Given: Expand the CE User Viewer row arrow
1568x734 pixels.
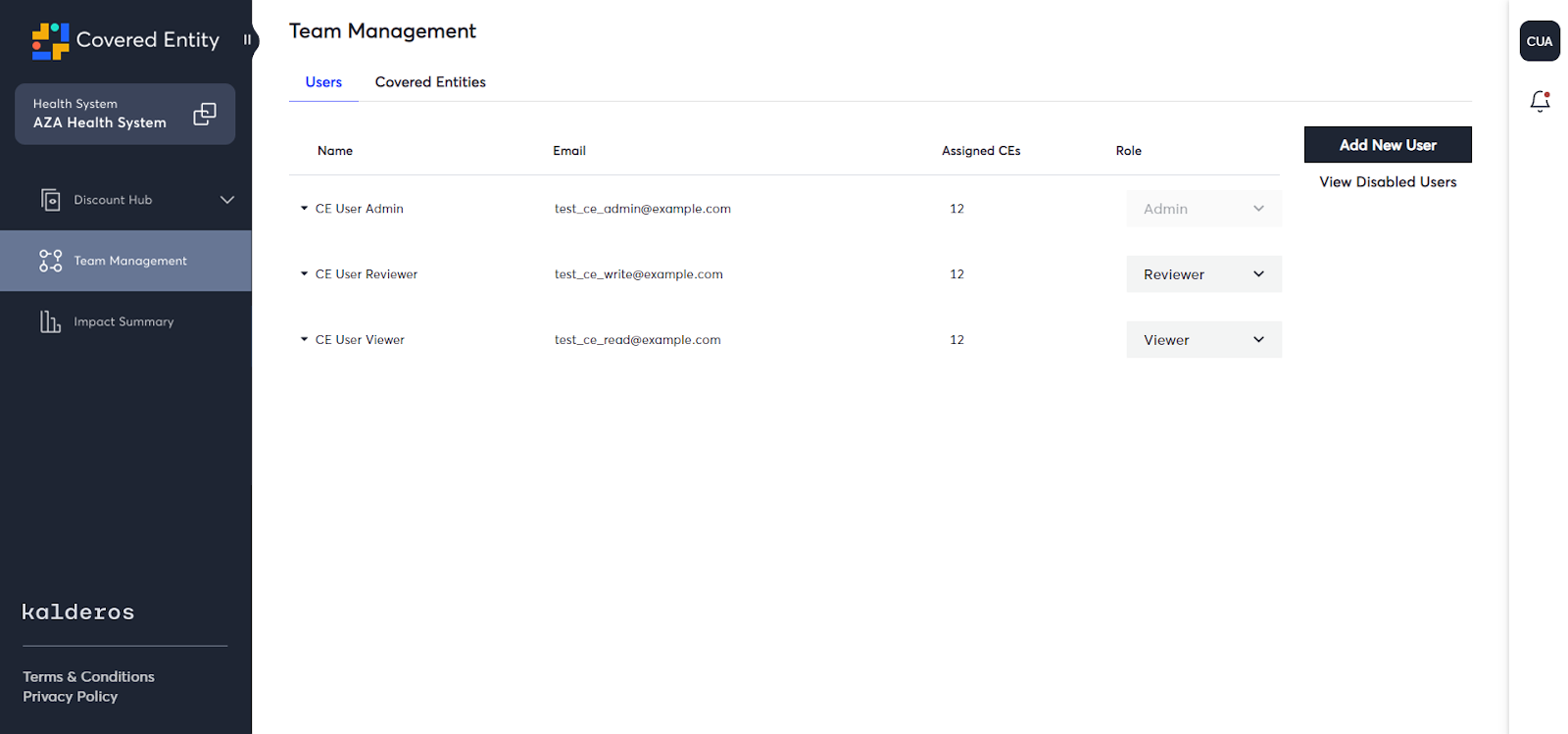Looking at the screenshot, I should pos(304,340).
